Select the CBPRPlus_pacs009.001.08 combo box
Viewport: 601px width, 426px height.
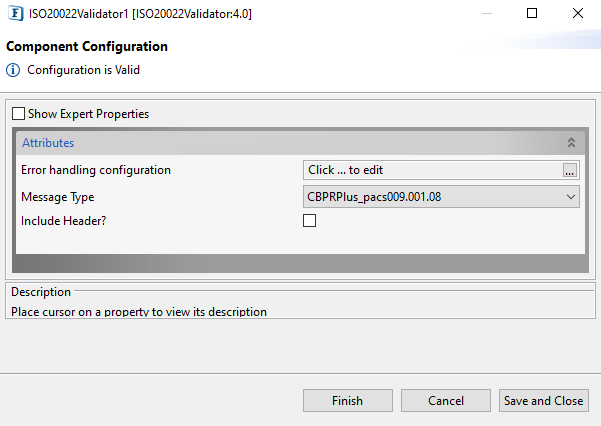click(x=441, y=197)
